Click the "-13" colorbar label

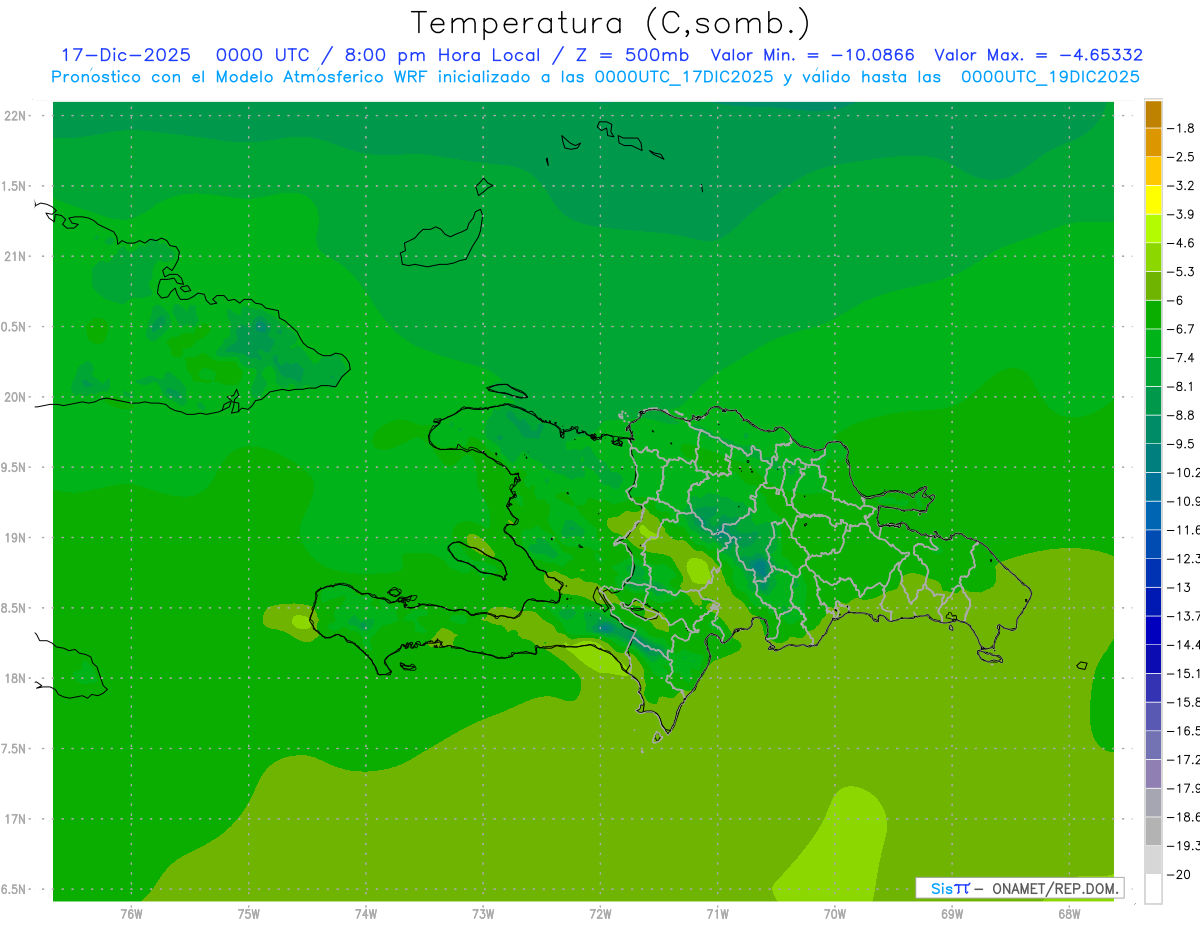point(1180,587)
